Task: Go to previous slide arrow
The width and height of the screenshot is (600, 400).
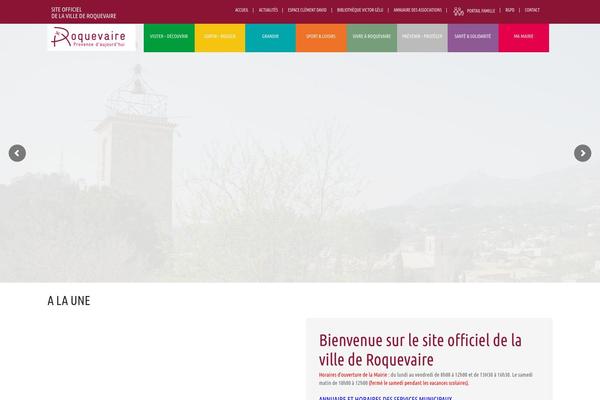Action: (17, 153)
